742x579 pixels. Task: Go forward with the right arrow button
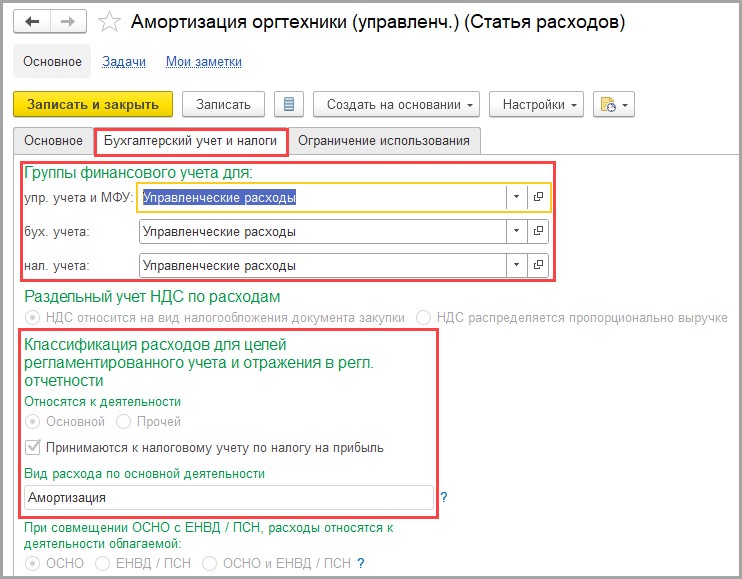68,22
